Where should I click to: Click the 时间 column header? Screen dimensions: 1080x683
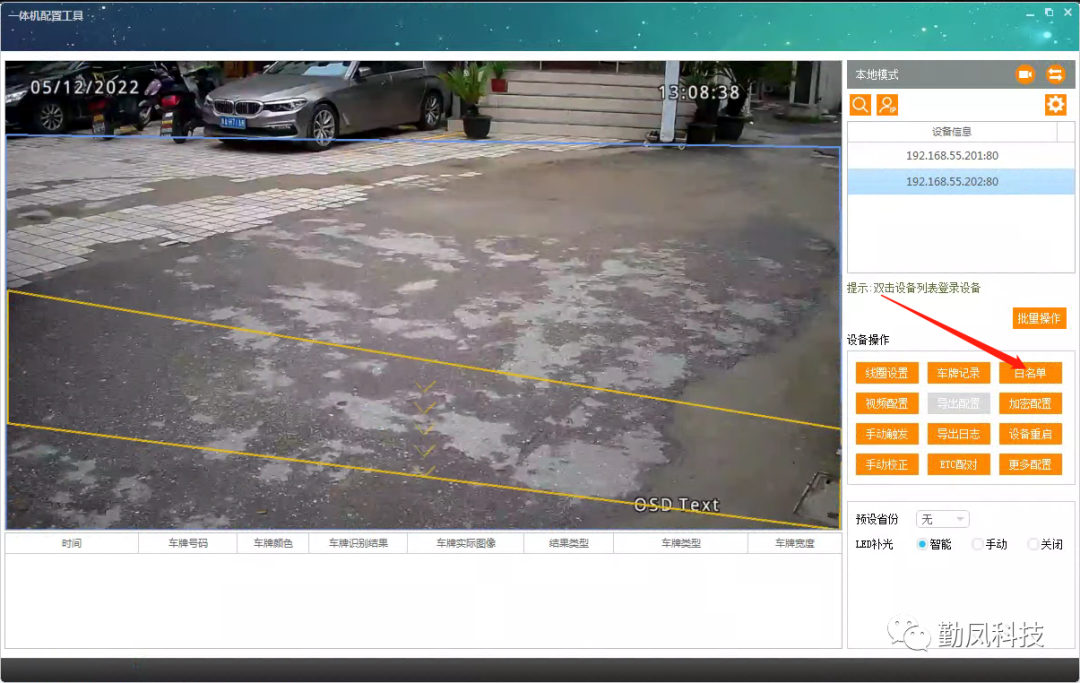72,543
